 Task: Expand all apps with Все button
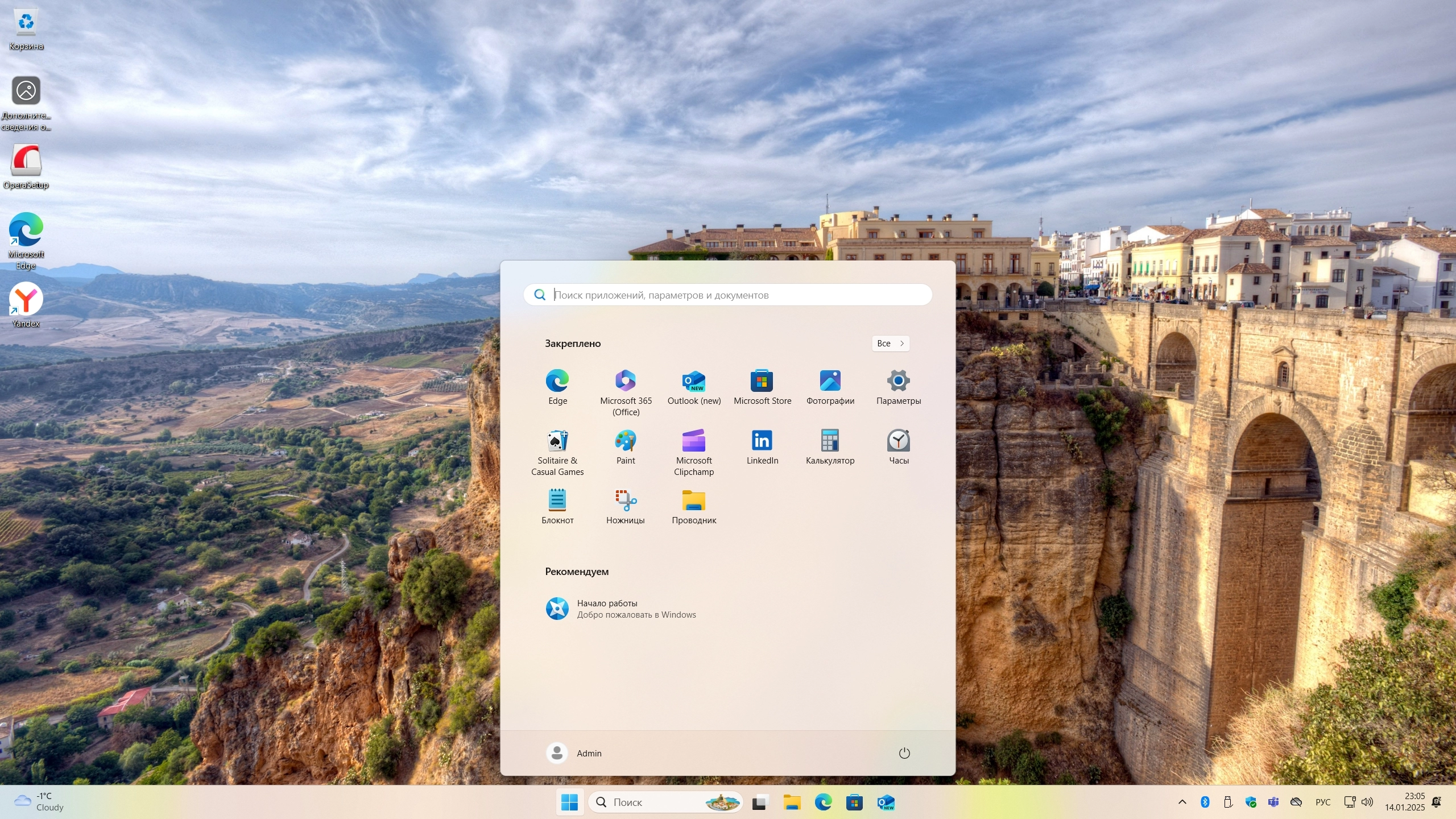(x=890, y=344)
